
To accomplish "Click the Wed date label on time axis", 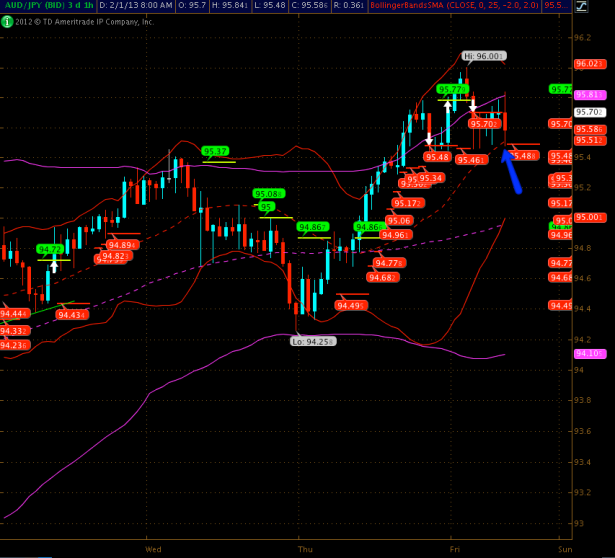I will [153, 549].
